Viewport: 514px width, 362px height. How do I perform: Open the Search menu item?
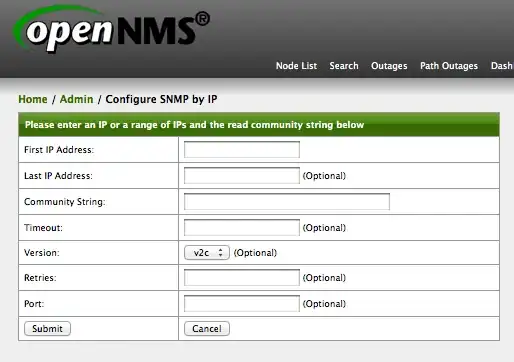point(344,66)
